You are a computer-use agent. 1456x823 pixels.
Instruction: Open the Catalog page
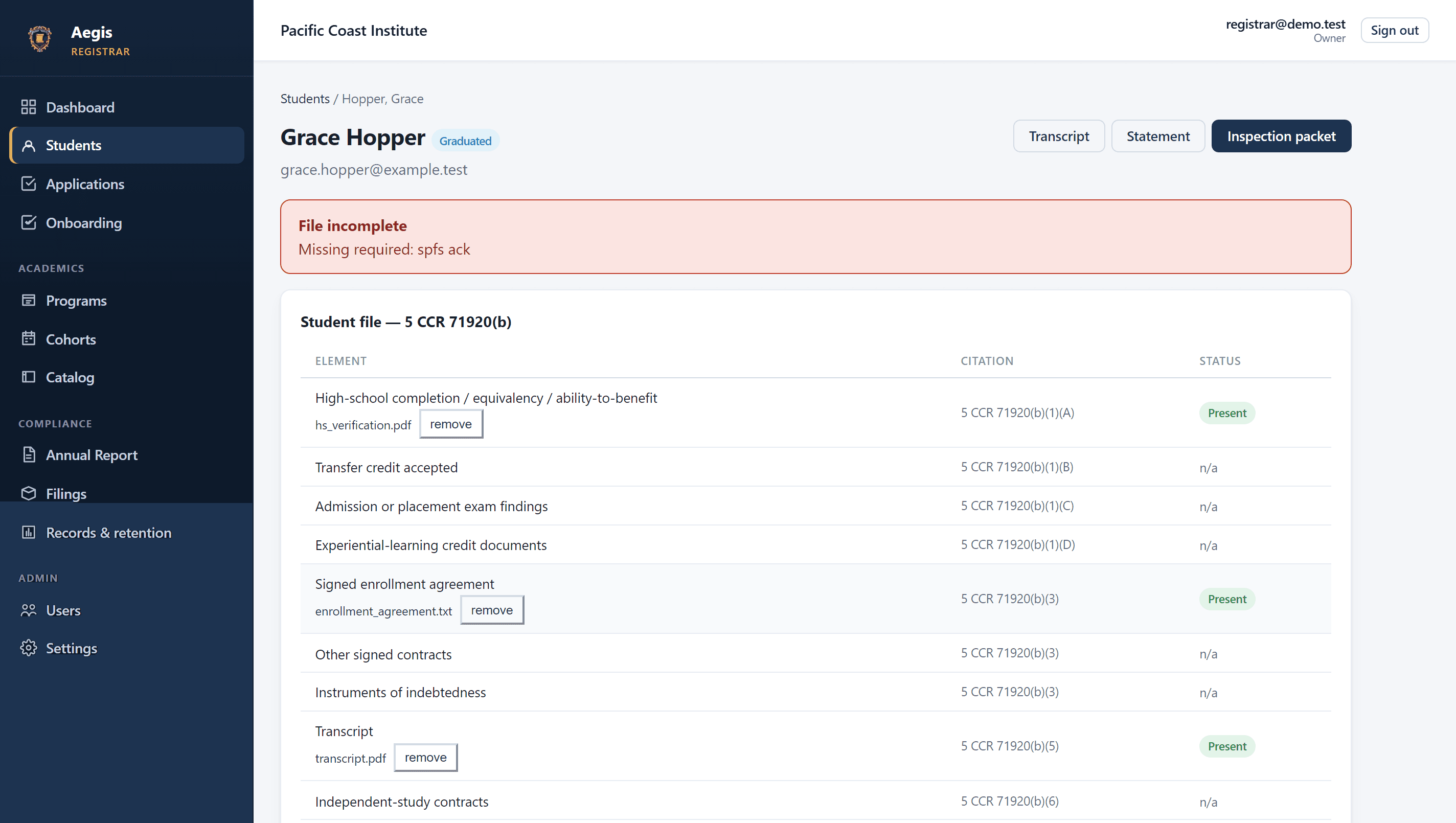click(x=127, y=377)
